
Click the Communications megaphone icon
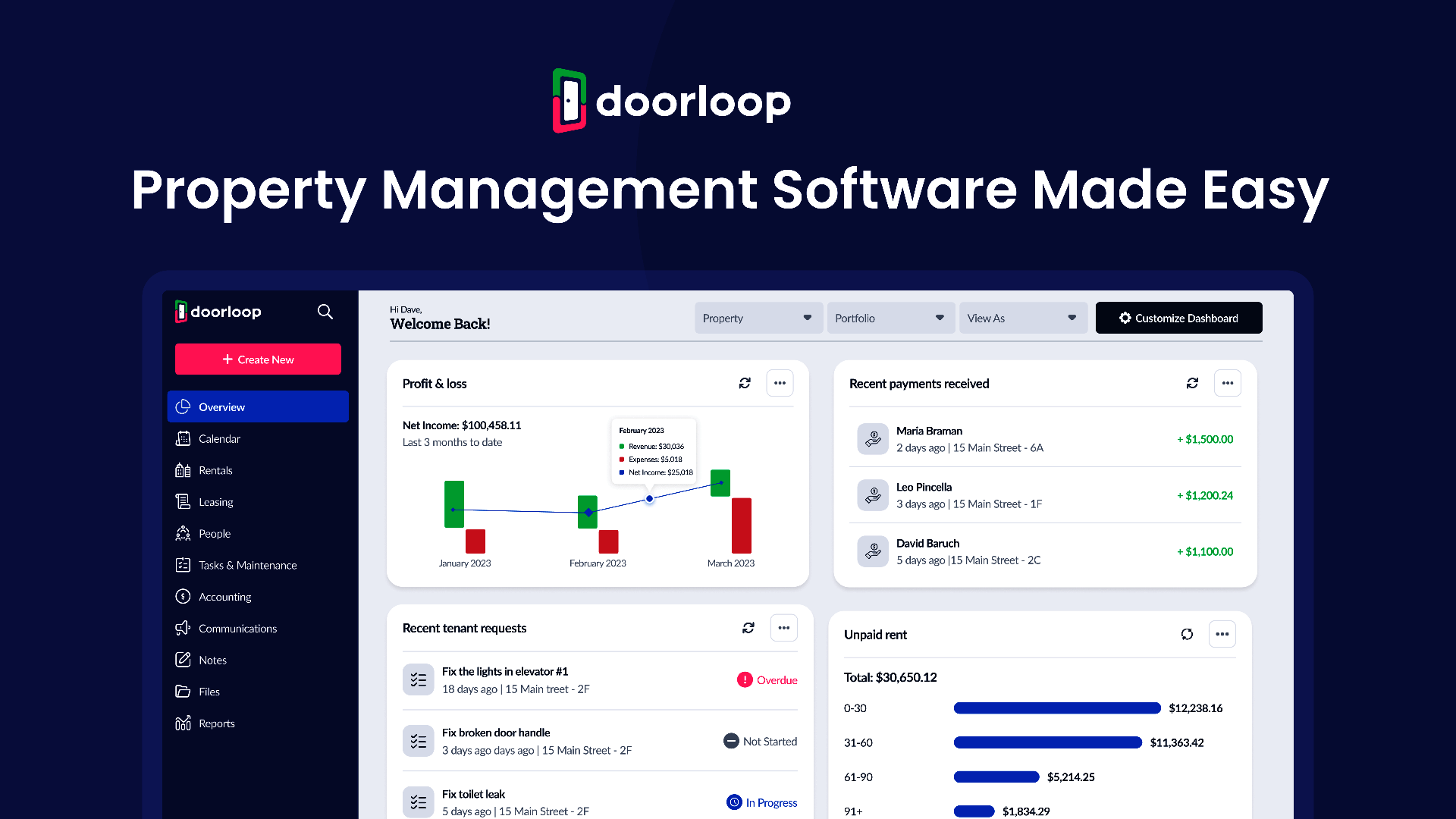(183, 628)
